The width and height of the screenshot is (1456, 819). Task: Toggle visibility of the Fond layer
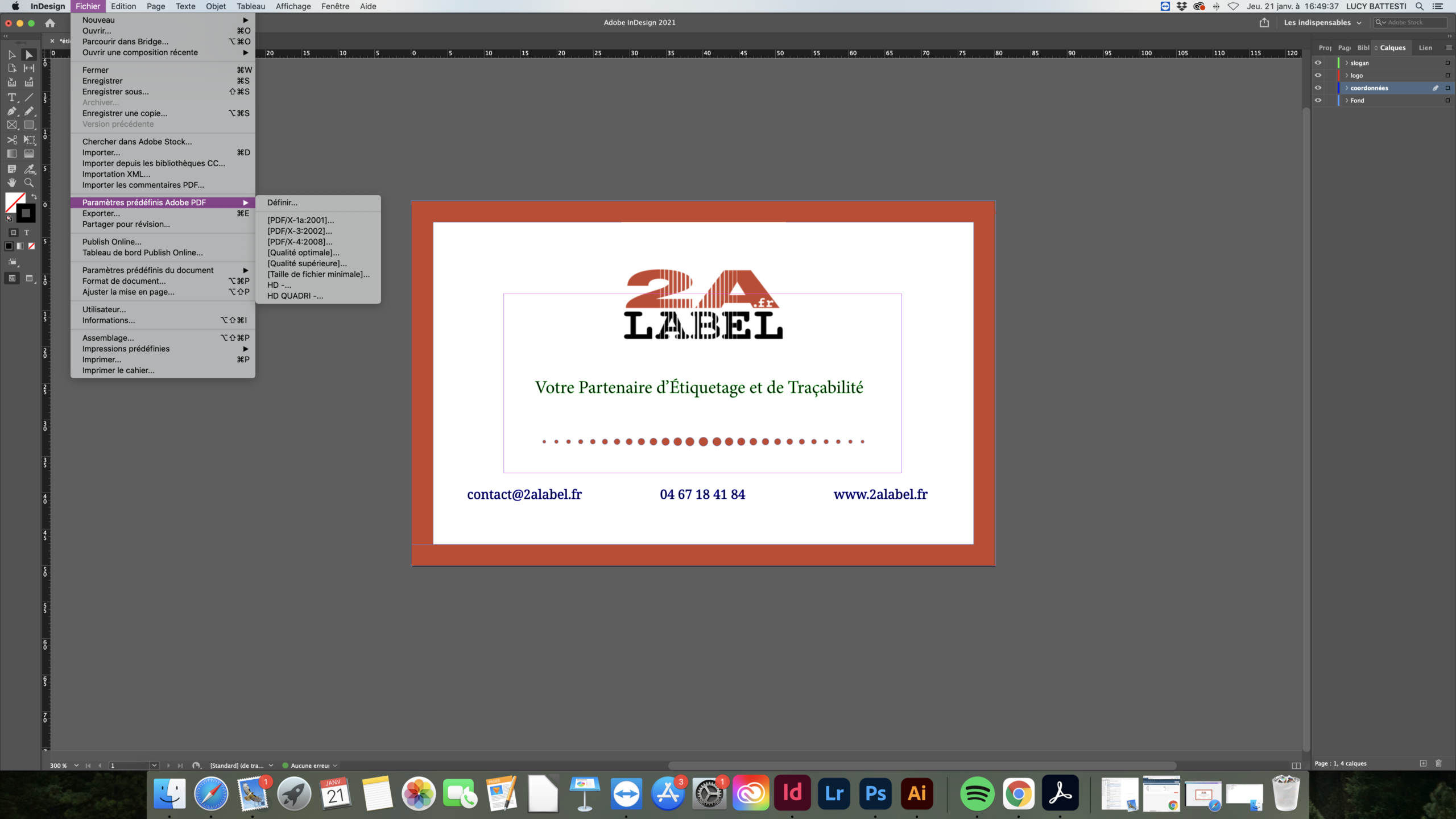(x=1319, y=100)
